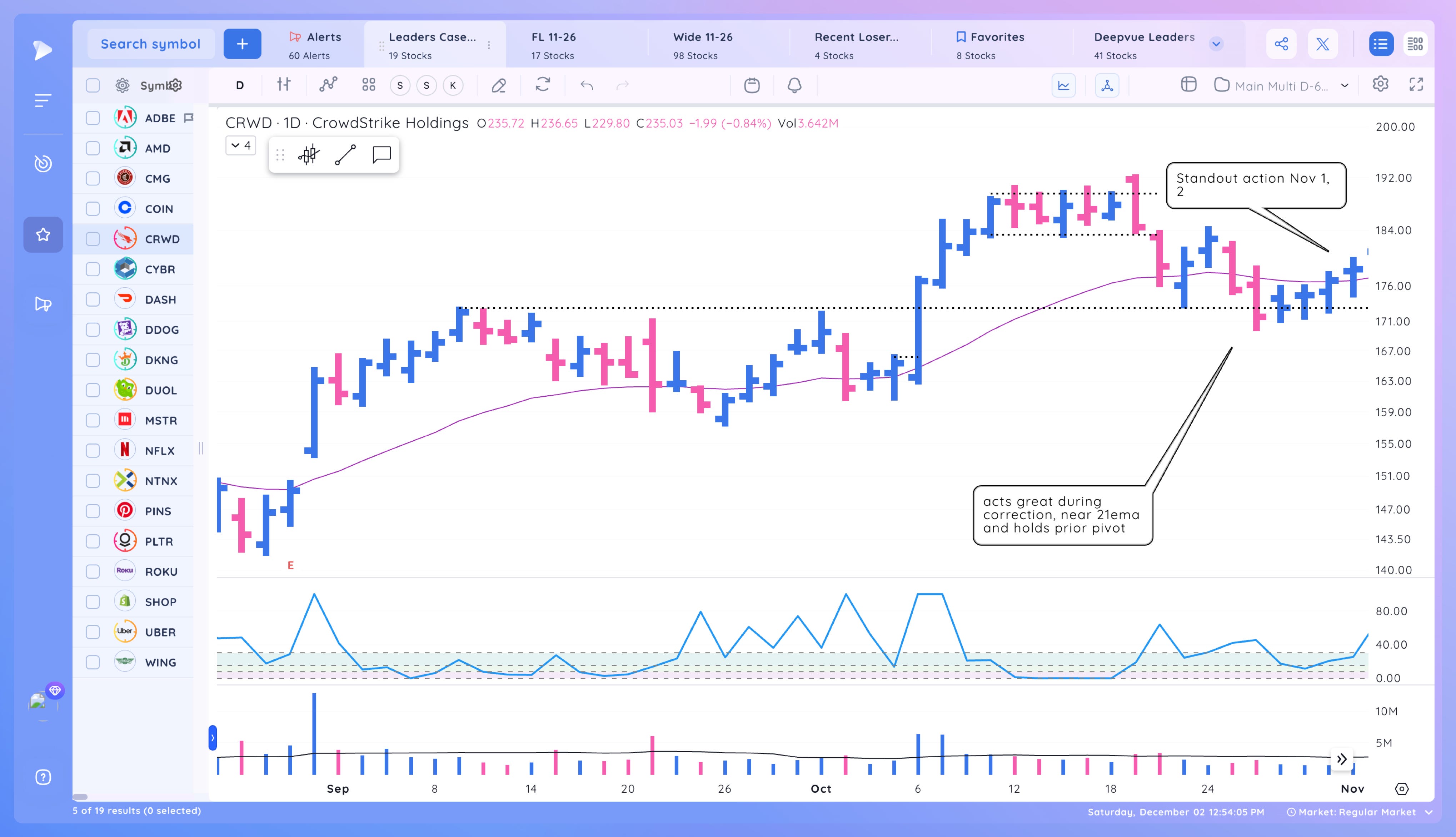Click the watchlist horizontal scrollbar
Viewport: 1456px width, 837px height.
[x=80, y=797]
